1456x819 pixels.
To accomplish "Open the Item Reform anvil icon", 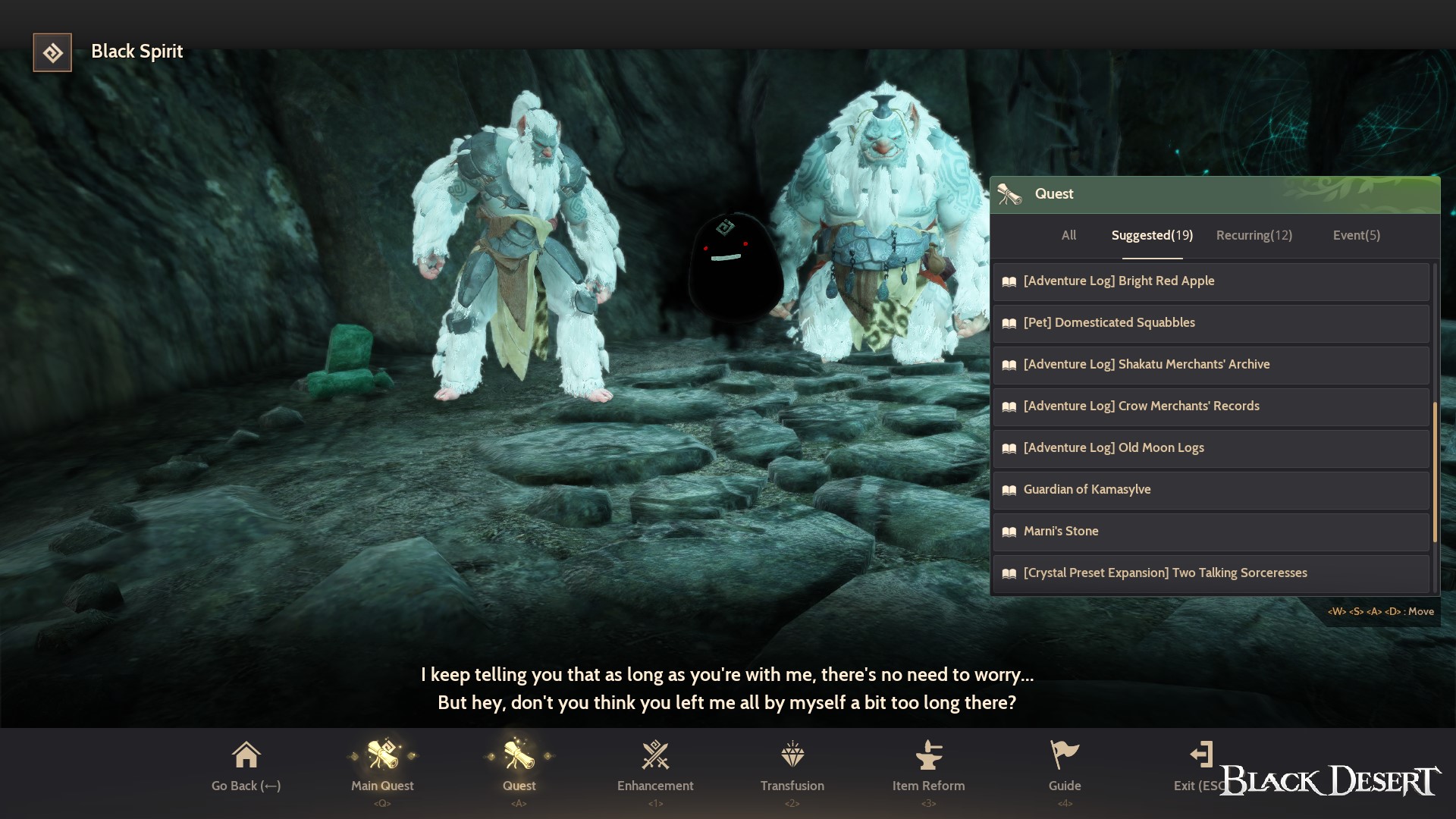I will coord(929,755).
